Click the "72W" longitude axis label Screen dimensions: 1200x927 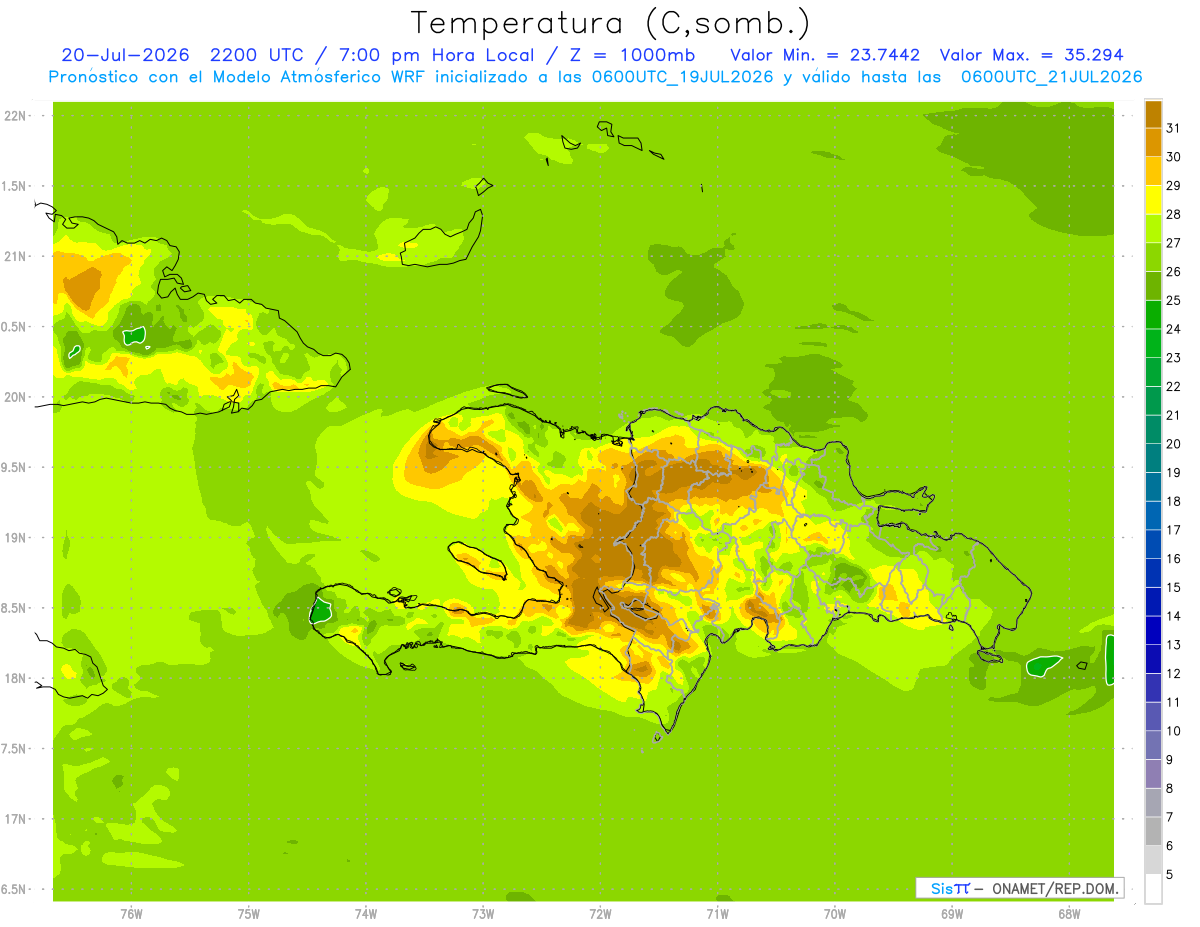600,914
